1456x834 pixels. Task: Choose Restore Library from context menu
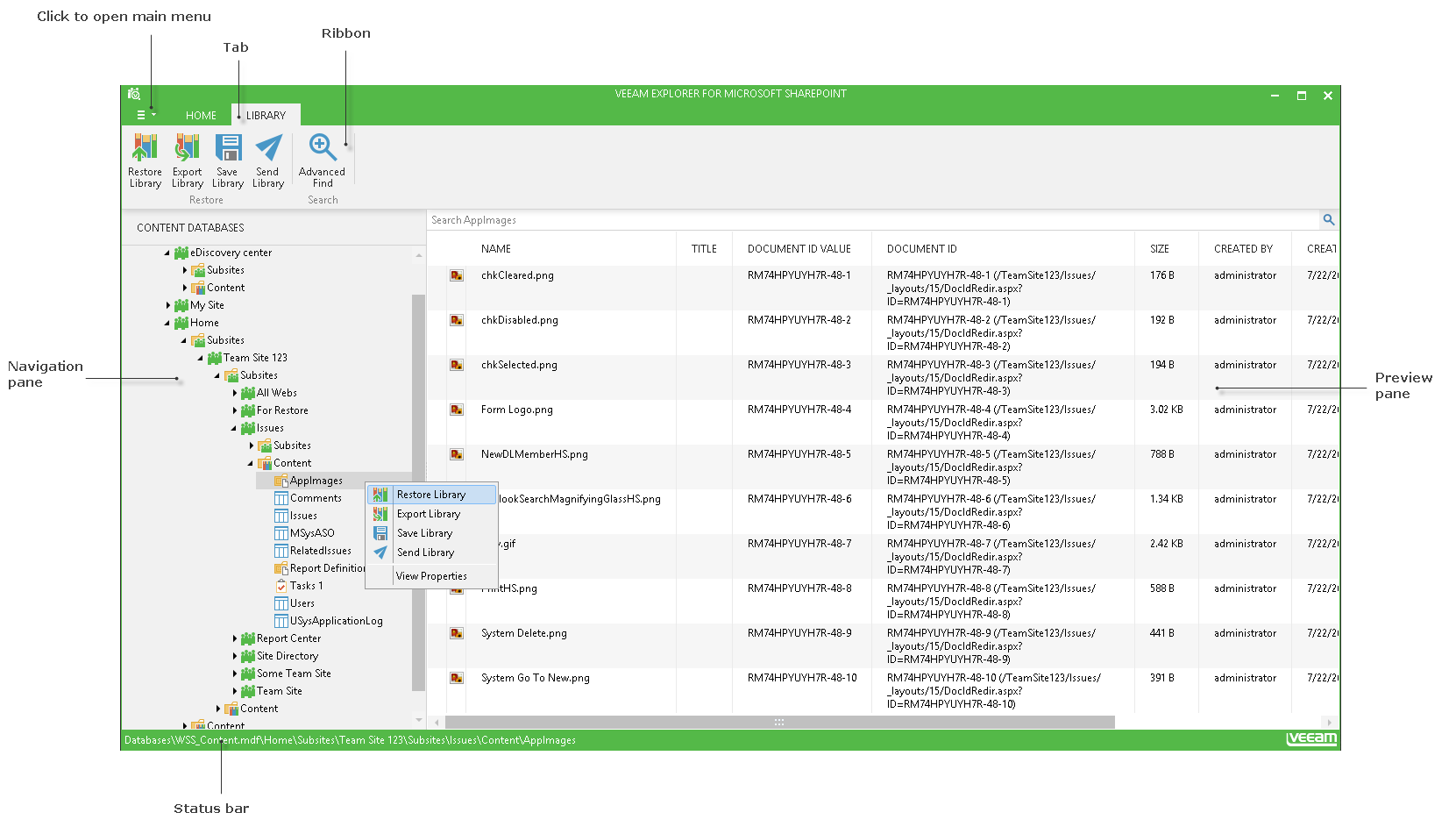pos(432,495)
